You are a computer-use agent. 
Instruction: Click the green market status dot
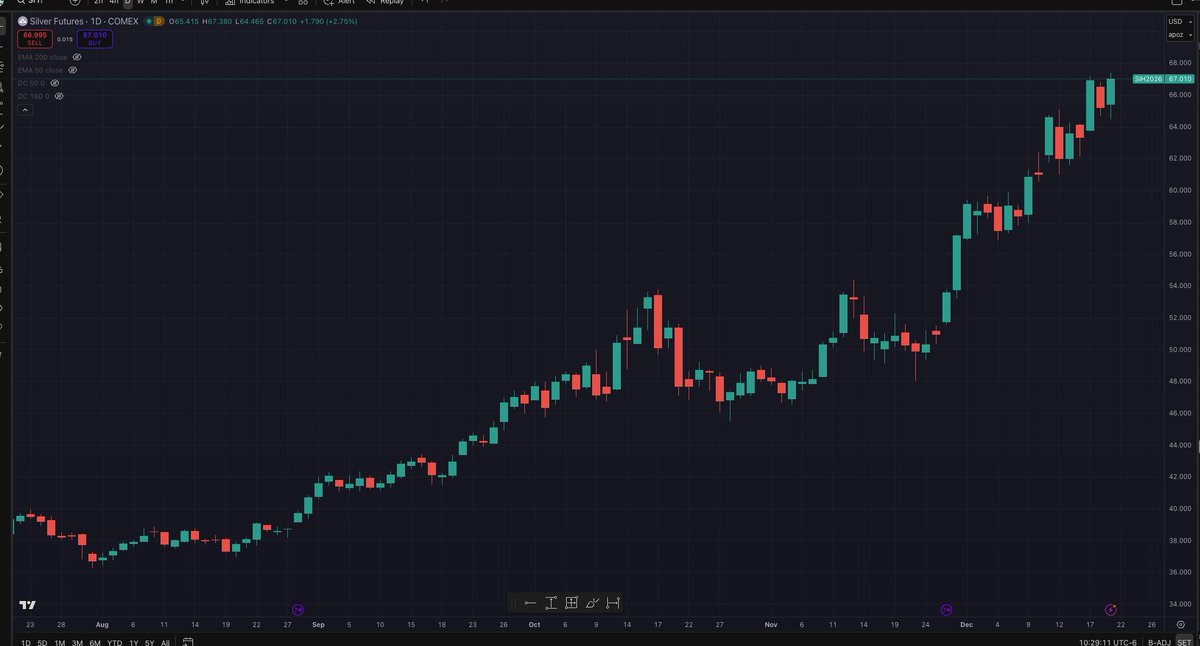pyautogui.click(x=147, y=21)
